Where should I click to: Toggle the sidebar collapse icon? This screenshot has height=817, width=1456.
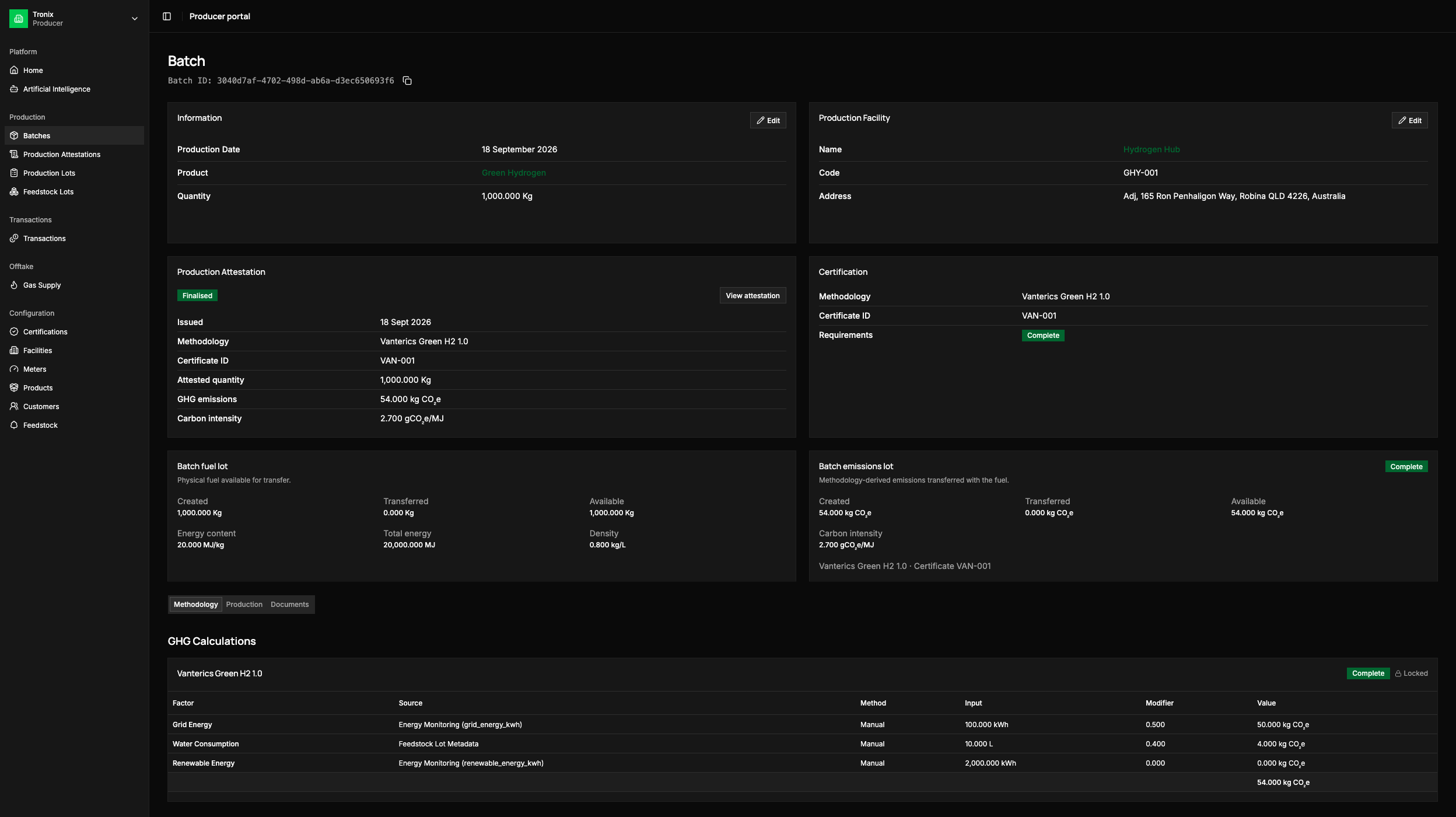click(167, 16)
